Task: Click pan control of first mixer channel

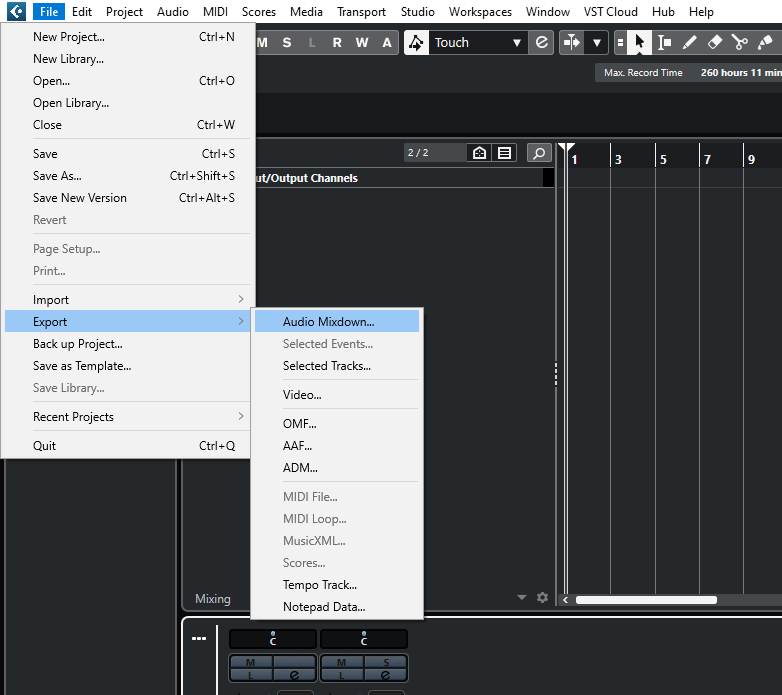Action: coord(273,639)
